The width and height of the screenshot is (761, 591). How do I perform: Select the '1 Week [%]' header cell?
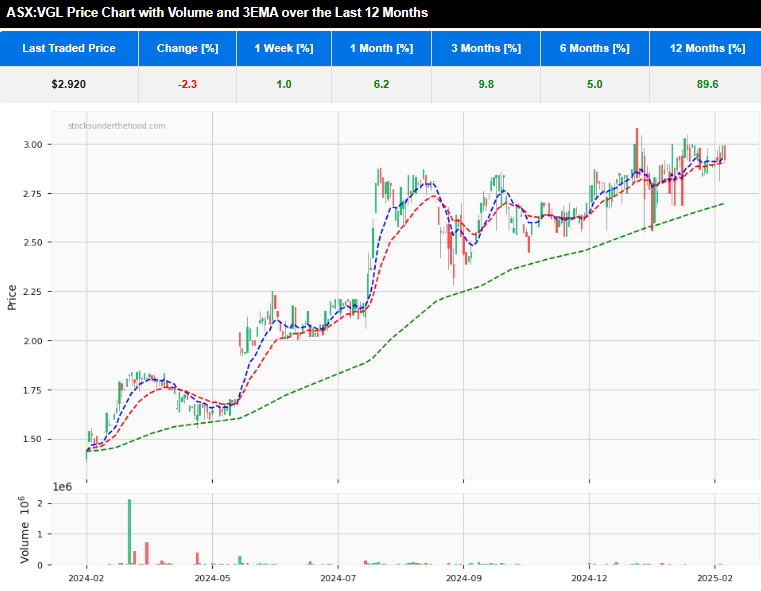click(x=284, y=48)
